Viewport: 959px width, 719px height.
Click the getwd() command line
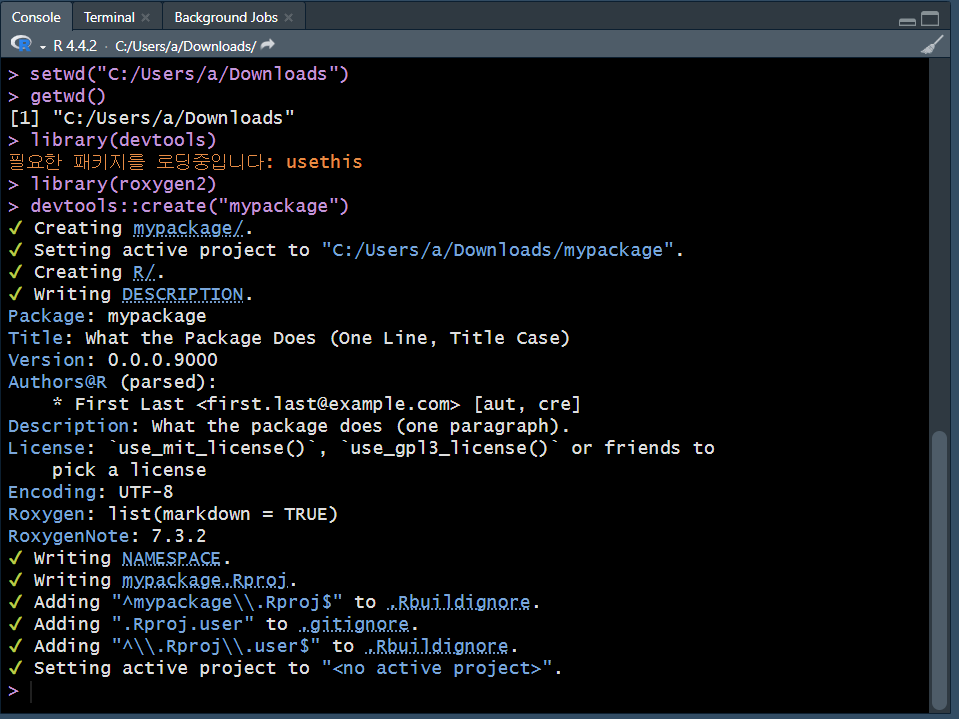coord(68,96)
